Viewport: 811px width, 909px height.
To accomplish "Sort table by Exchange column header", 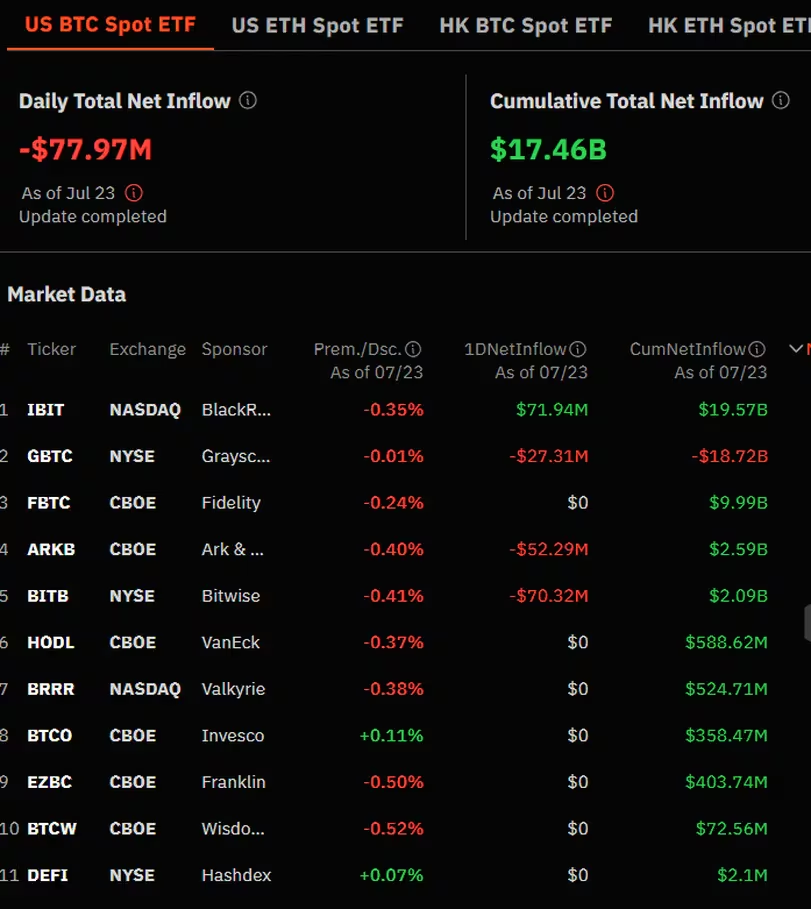I will [x=148, y=349].
